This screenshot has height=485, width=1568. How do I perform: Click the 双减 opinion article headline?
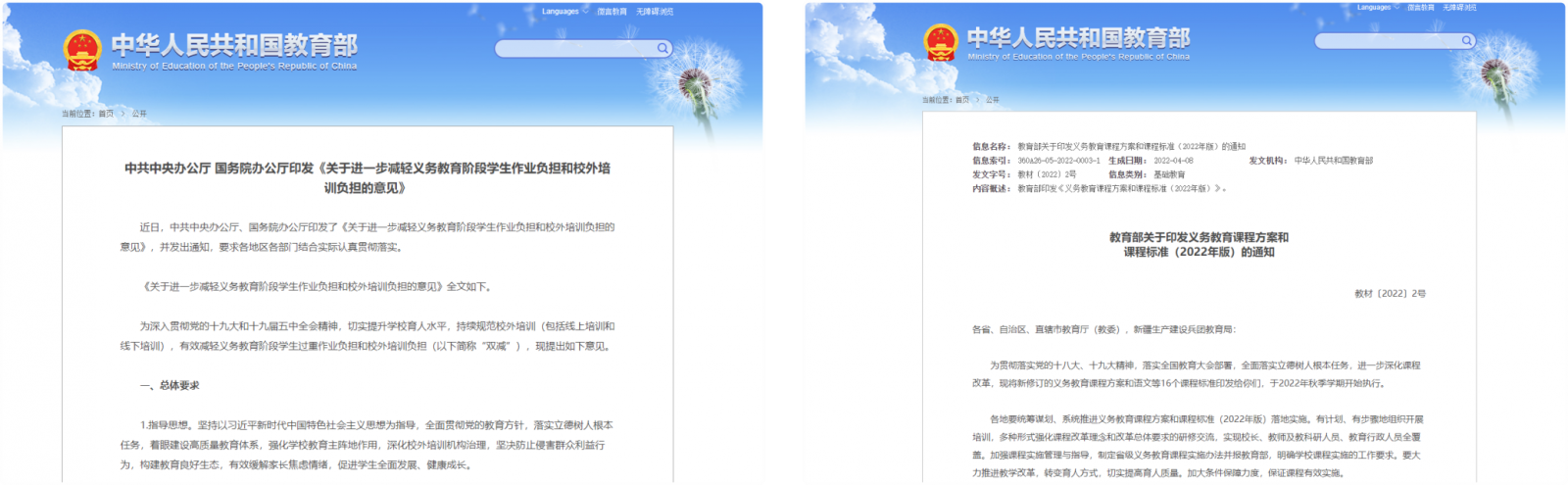click(367, 177)
